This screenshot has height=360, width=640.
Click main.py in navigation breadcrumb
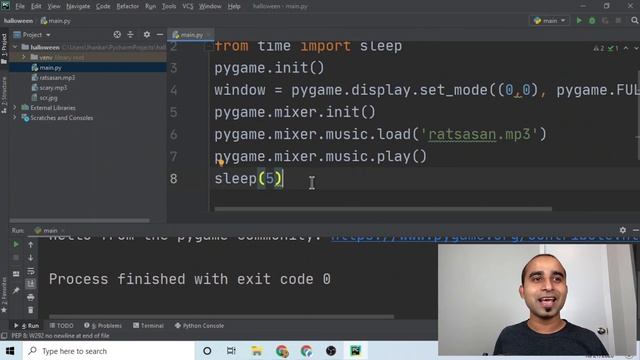coord(56,21)
